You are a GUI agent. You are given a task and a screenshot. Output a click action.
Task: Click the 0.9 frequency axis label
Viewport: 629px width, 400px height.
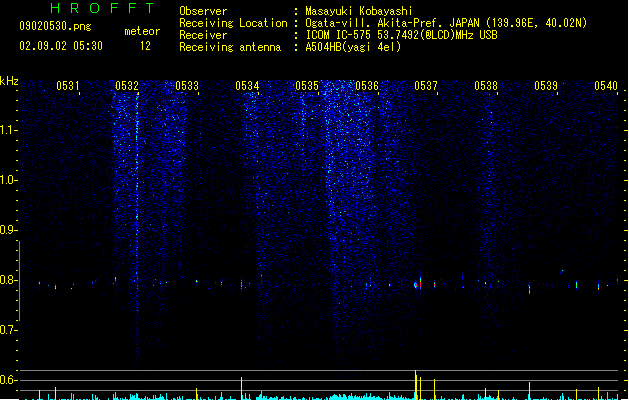tap(8, 230)
